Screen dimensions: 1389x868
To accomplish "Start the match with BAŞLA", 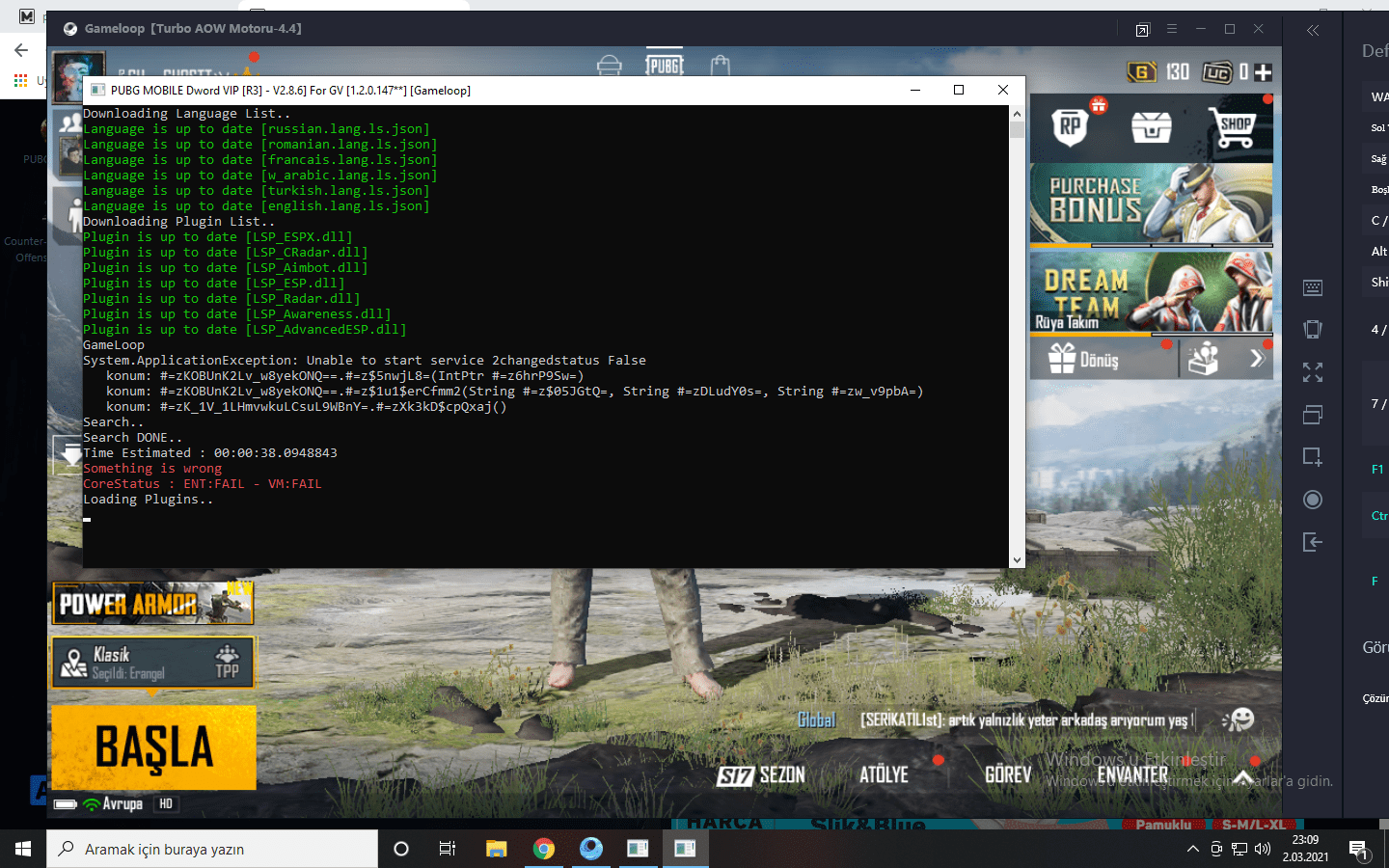I will tap(153, 747).
